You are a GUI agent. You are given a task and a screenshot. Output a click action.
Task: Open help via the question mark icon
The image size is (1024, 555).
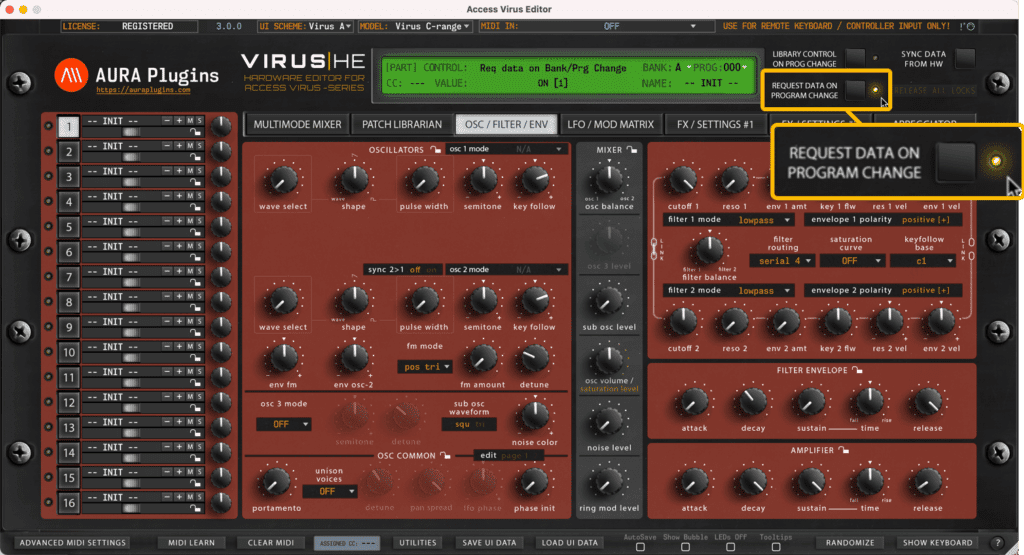coord(997,543)
